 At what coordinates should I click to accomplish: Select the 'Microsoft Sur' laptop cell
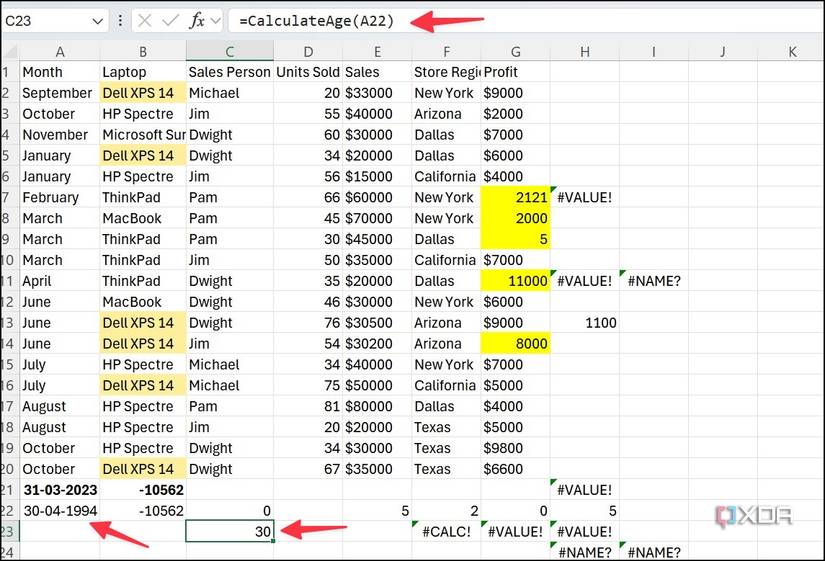(143, 135)
